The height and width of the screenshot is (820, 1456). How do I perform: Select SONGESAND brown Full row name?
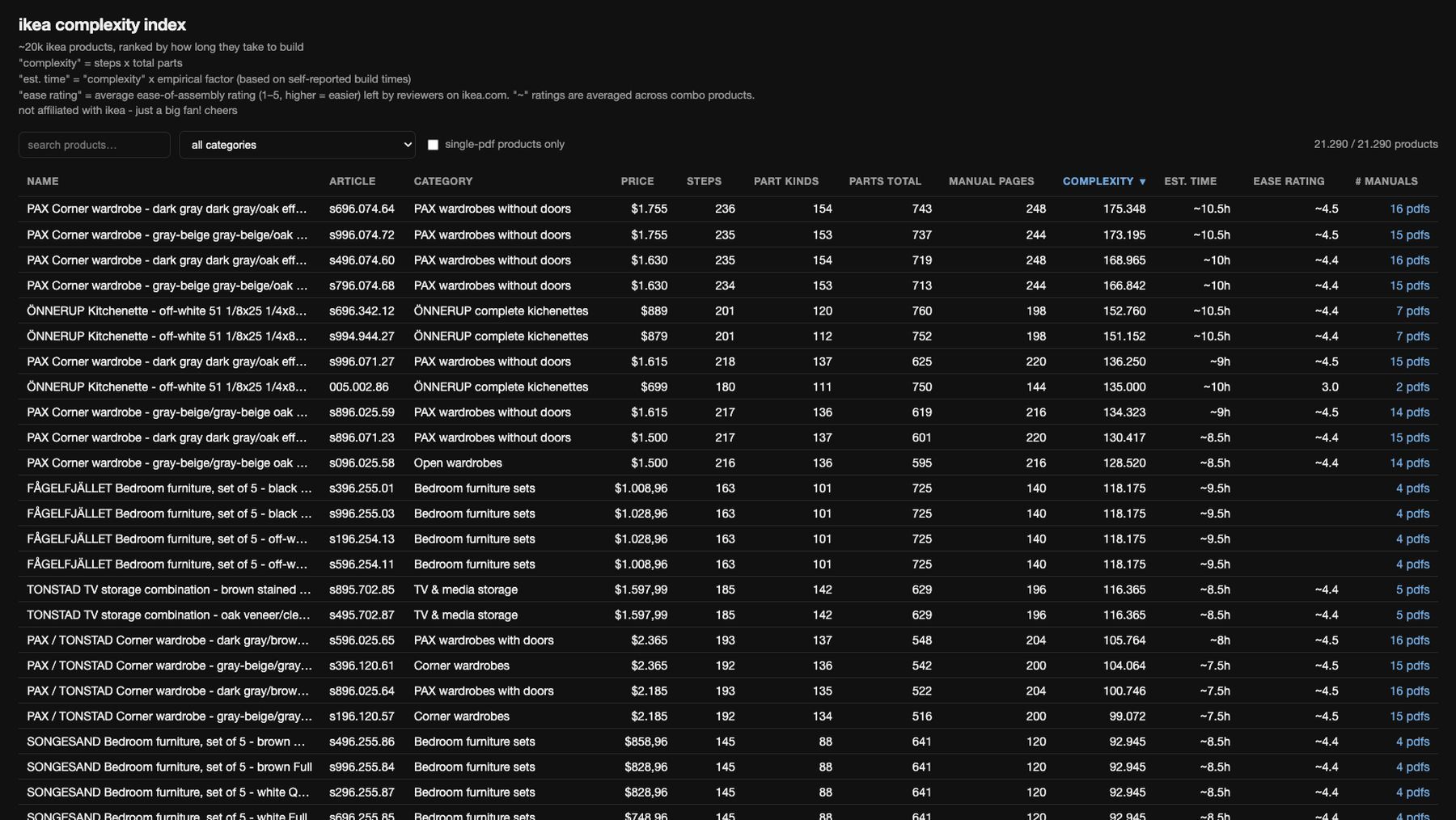(169, 767)
